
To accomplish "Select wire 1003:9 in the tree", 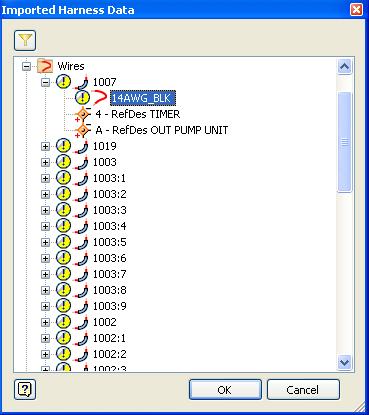I will click(x=110, y=306).
